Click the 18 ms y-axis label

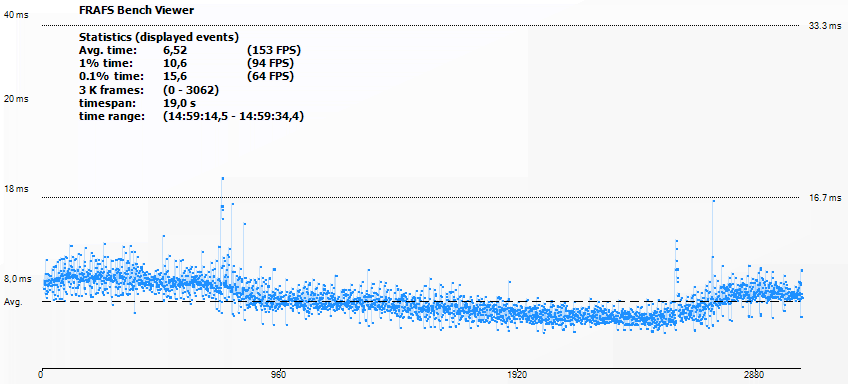(x=16, y=189)
